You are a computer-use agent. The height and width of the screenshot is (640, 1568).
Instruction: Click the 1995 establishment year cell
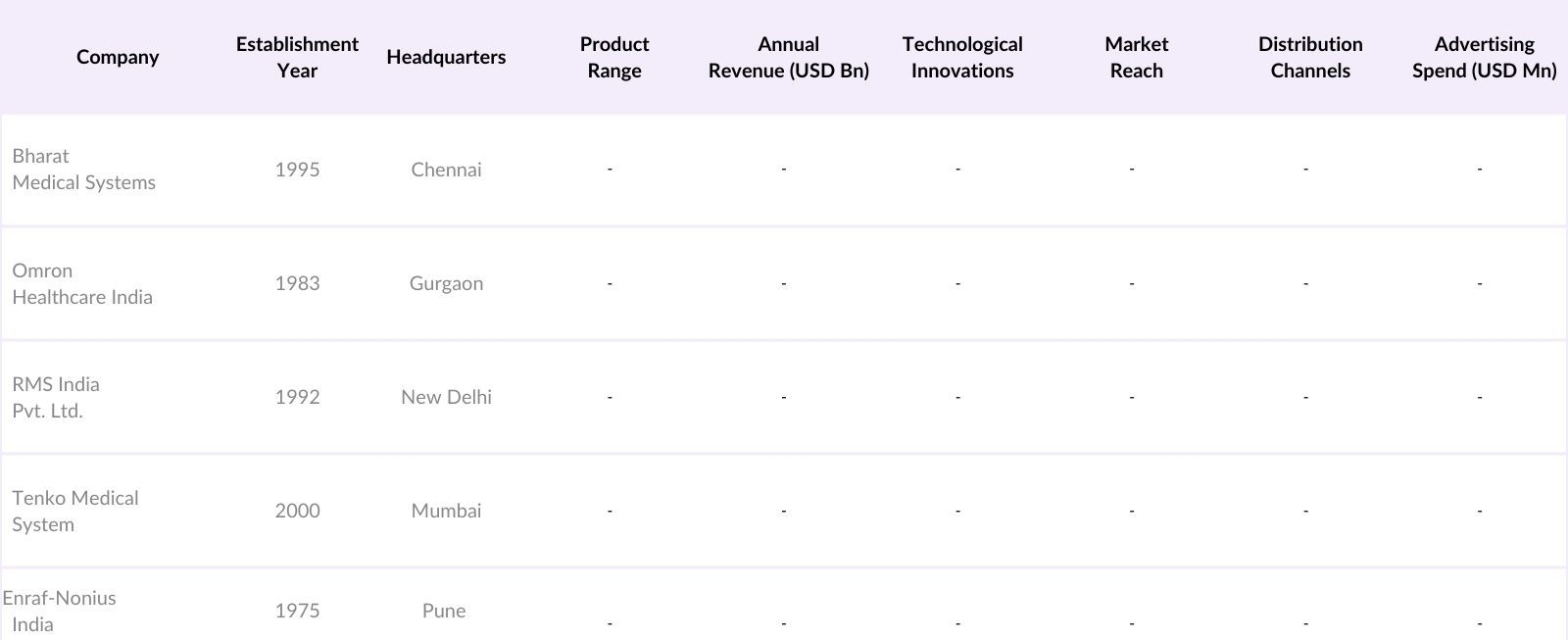(x=297, y=170)
